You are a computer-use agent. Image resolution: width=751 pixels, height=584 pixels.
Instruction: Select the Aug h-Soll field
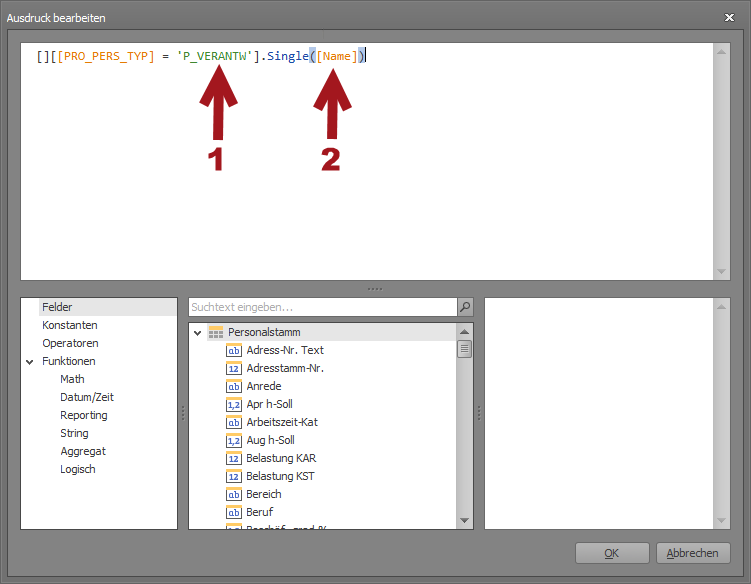pos(271,440)
